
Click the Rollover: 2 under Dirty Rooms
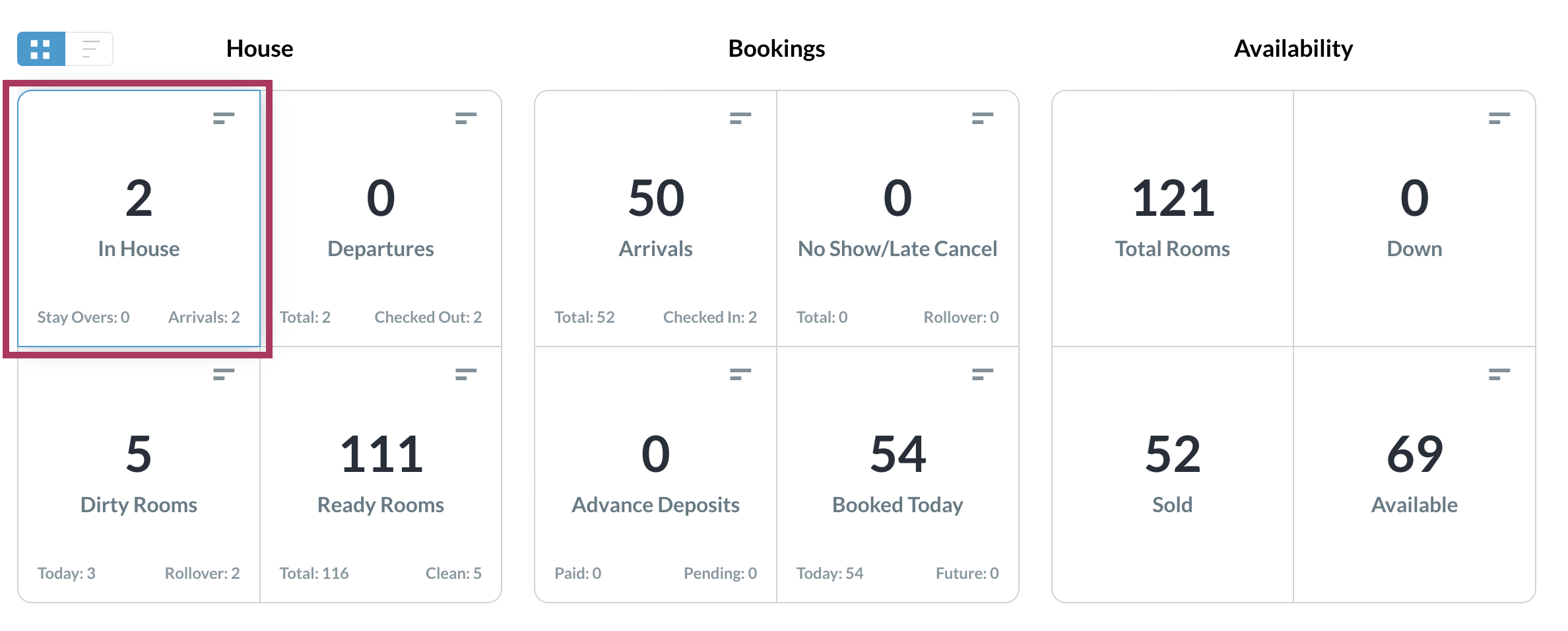(x=202, y=574)
